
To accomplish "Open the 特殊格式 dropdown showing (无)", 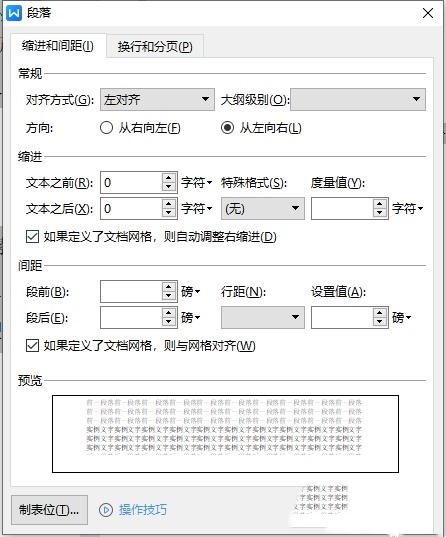I will click(x=263, y=208).
